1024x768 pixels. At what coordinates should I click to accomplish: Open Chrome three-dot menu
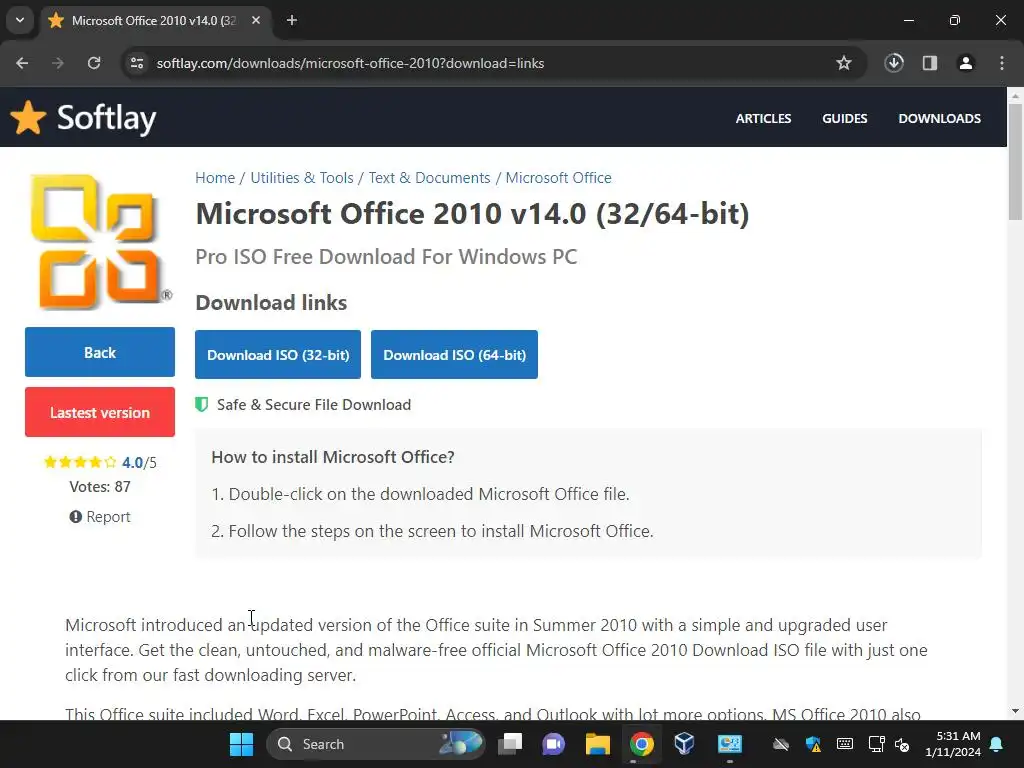pyautogui.click(x=1002, y=63)
